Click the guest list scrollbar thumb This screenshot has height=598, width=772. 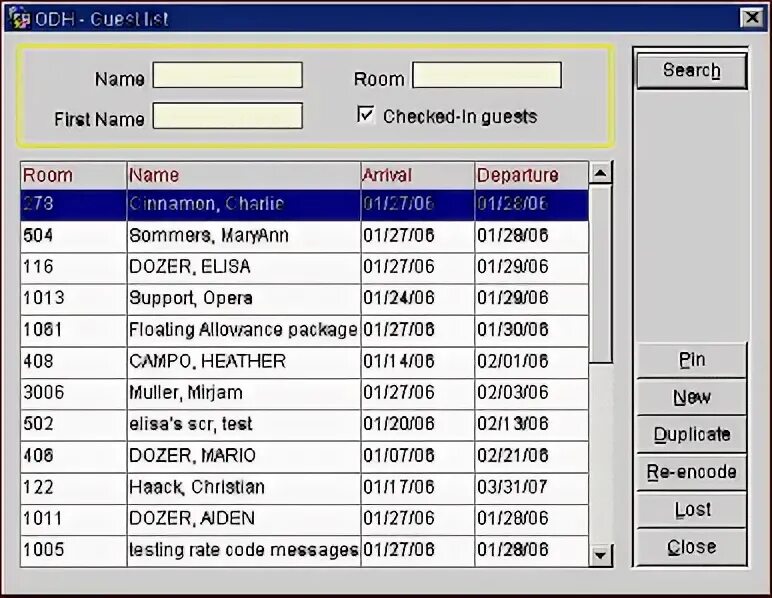(601, 274)
